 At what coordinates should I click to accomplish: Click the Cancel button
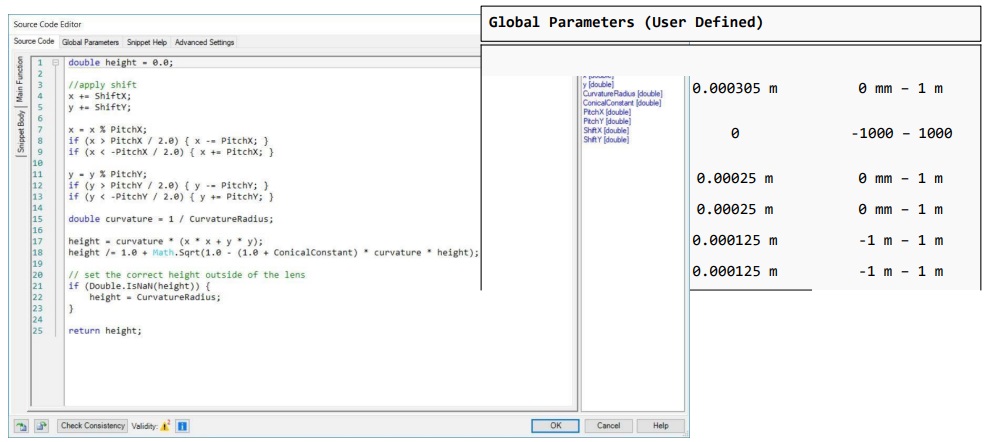point(608,426)
